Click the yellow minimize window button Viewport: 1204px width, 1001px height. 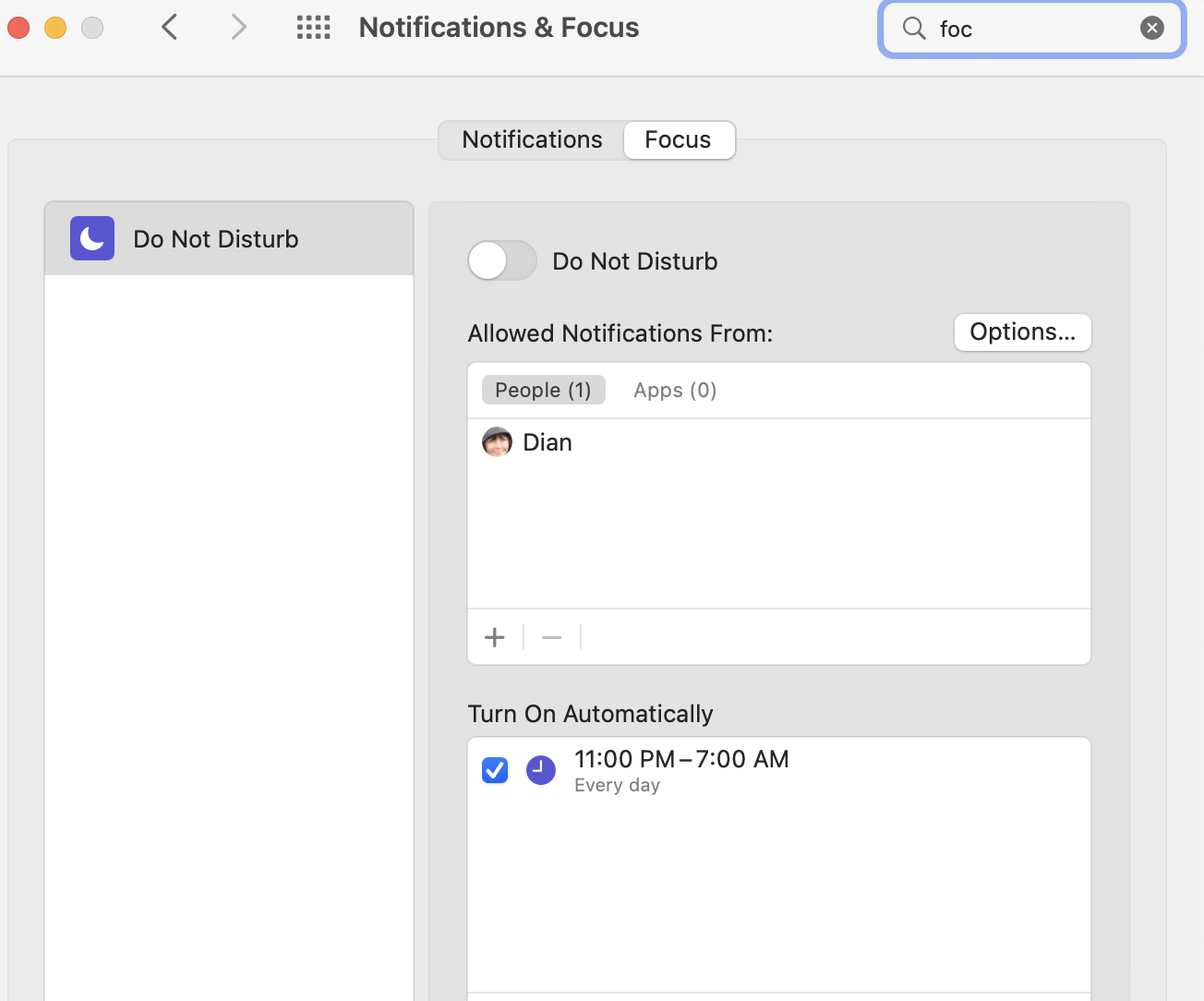55,28
